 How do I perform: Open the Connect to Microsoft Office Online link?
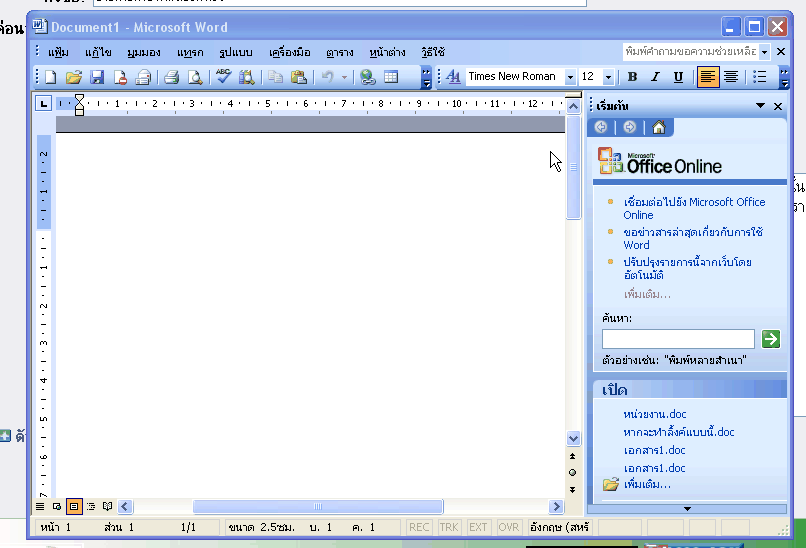(x=694, y=208)
